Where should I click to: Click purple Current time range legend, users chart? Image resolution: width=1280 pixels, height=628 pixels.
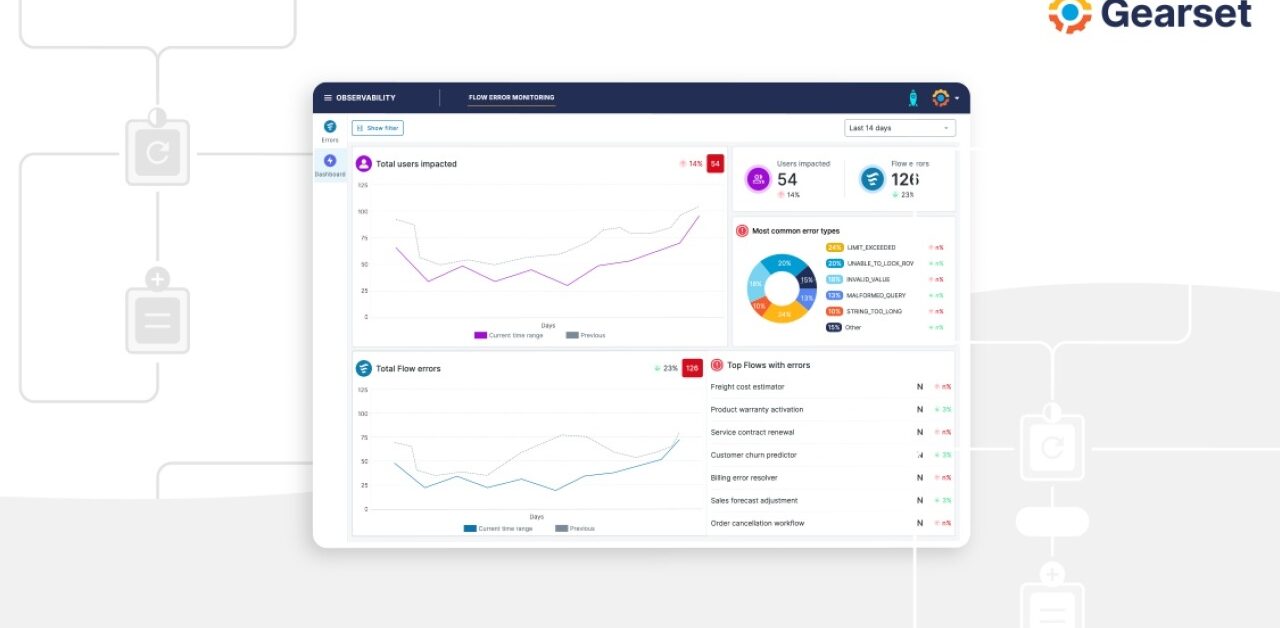click(508, 335)
